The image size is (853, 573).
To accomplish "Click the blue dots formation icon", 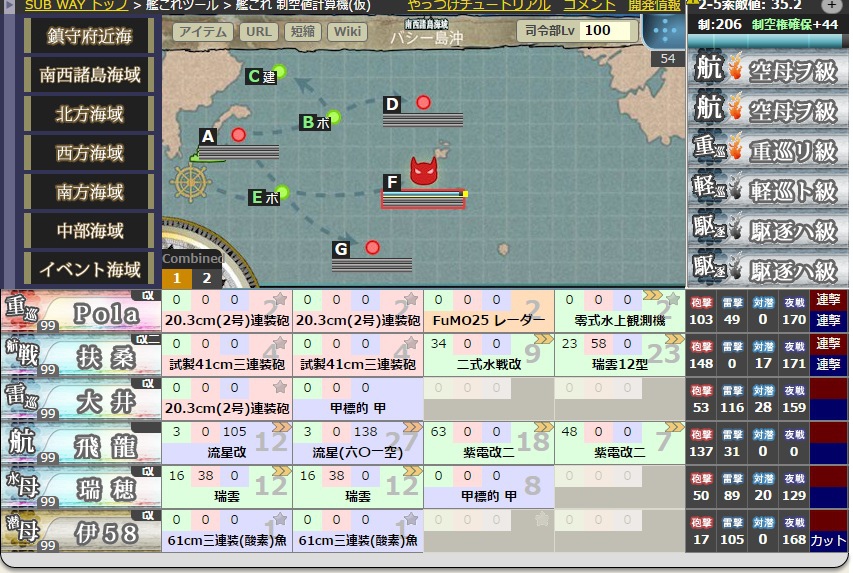I will click(x=664, y=30).
